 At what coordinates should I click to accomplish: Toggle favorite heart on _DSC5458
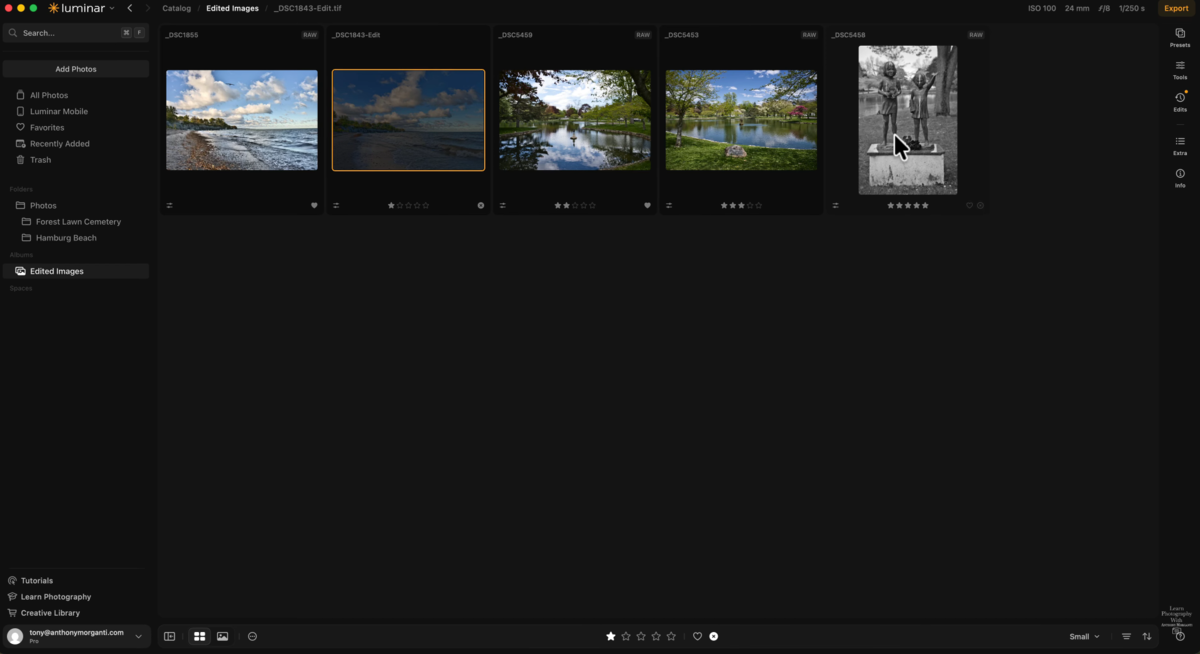point(969,205)
